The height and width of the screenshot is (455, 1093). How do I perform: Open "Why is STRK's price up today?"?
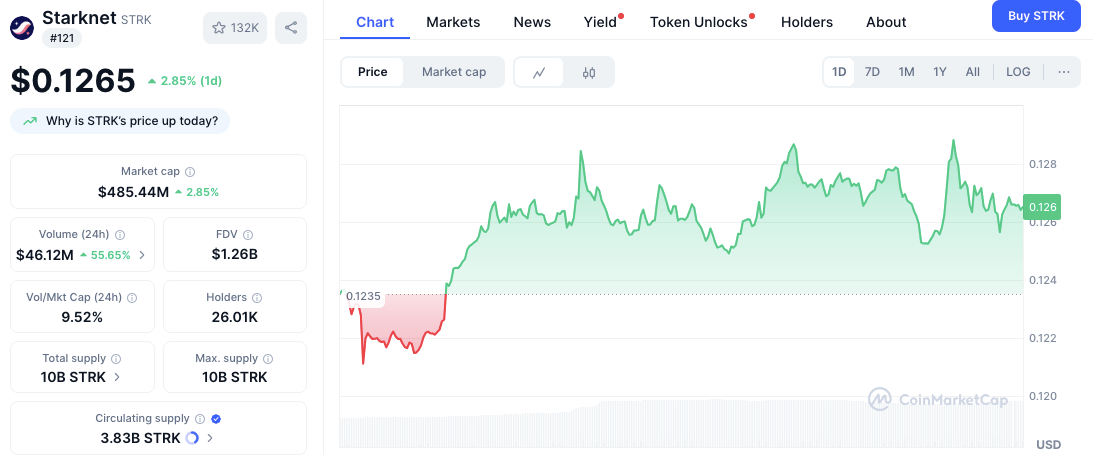tap(121, 121)
